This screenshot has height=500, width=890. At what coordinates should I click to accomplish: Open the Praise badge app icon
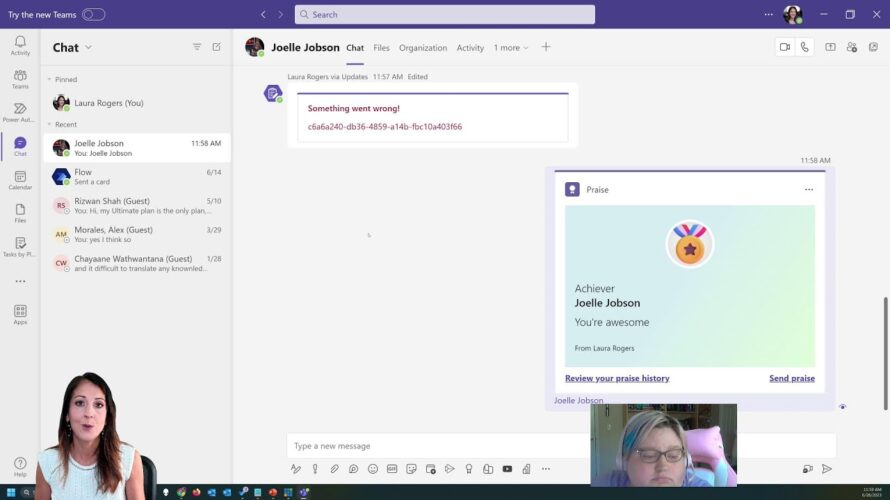tap(469, 469)
